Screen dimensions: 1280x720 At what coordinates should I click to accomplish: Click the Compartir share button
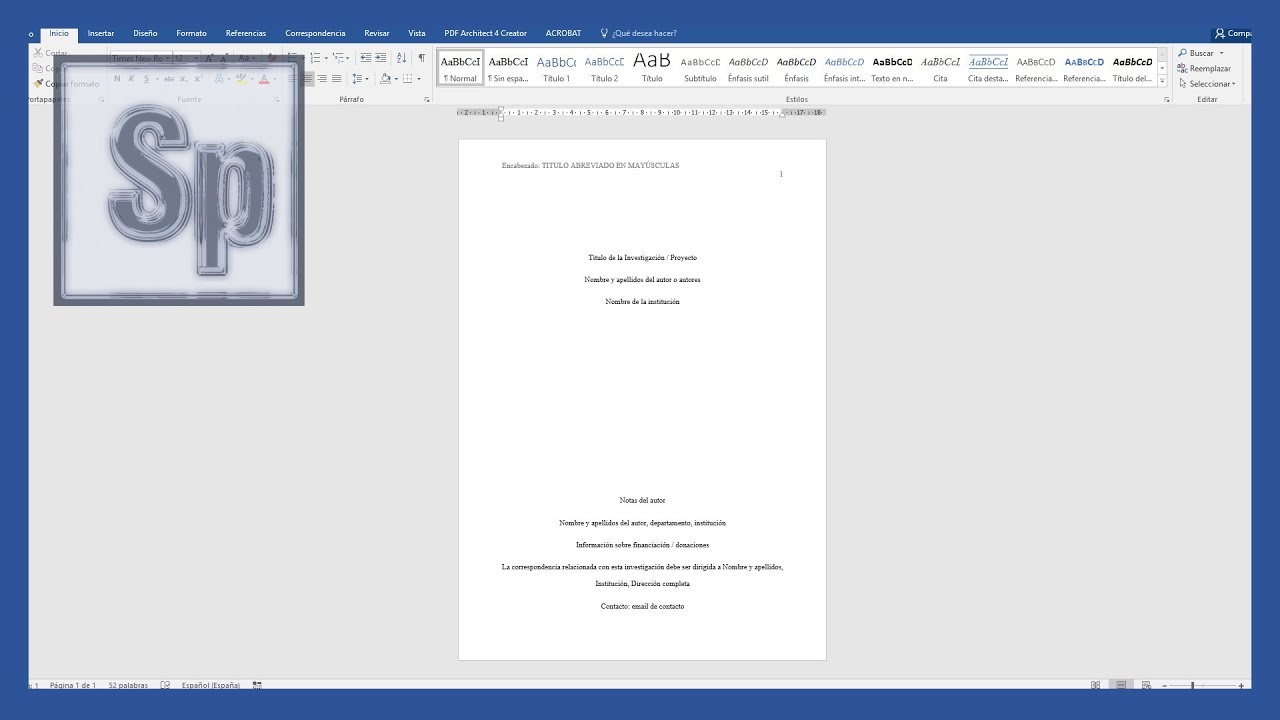tap(1233, 33)
